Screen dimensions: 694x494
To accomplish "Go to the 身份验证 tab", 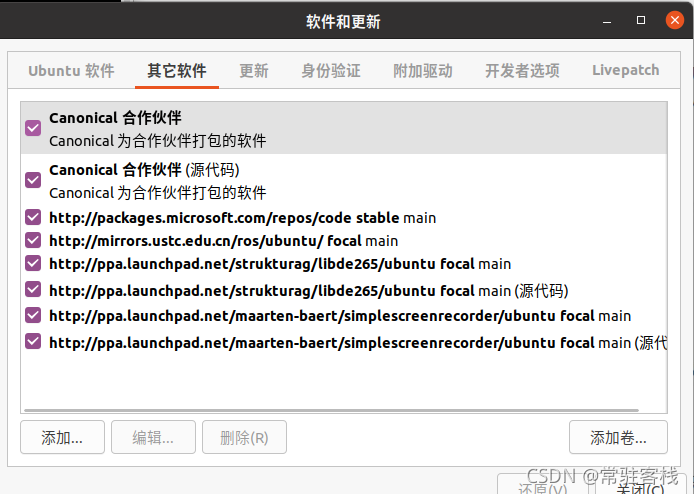I will point(331,70).
